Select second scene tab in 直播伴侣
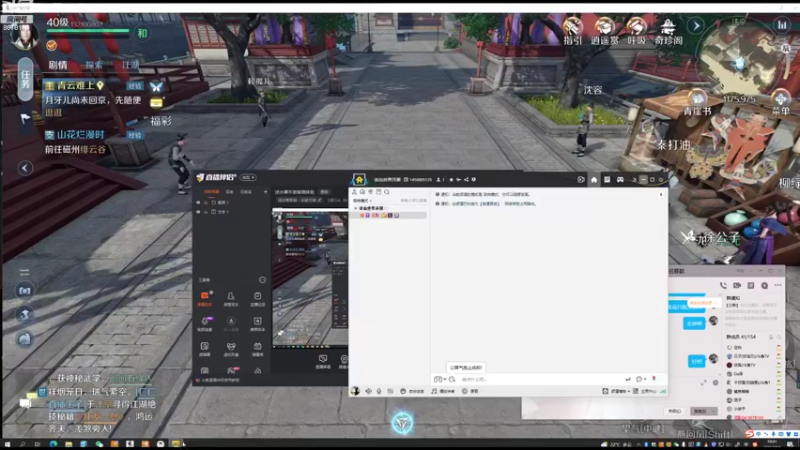Screen dimensions: 800x450 click(230, 192)
